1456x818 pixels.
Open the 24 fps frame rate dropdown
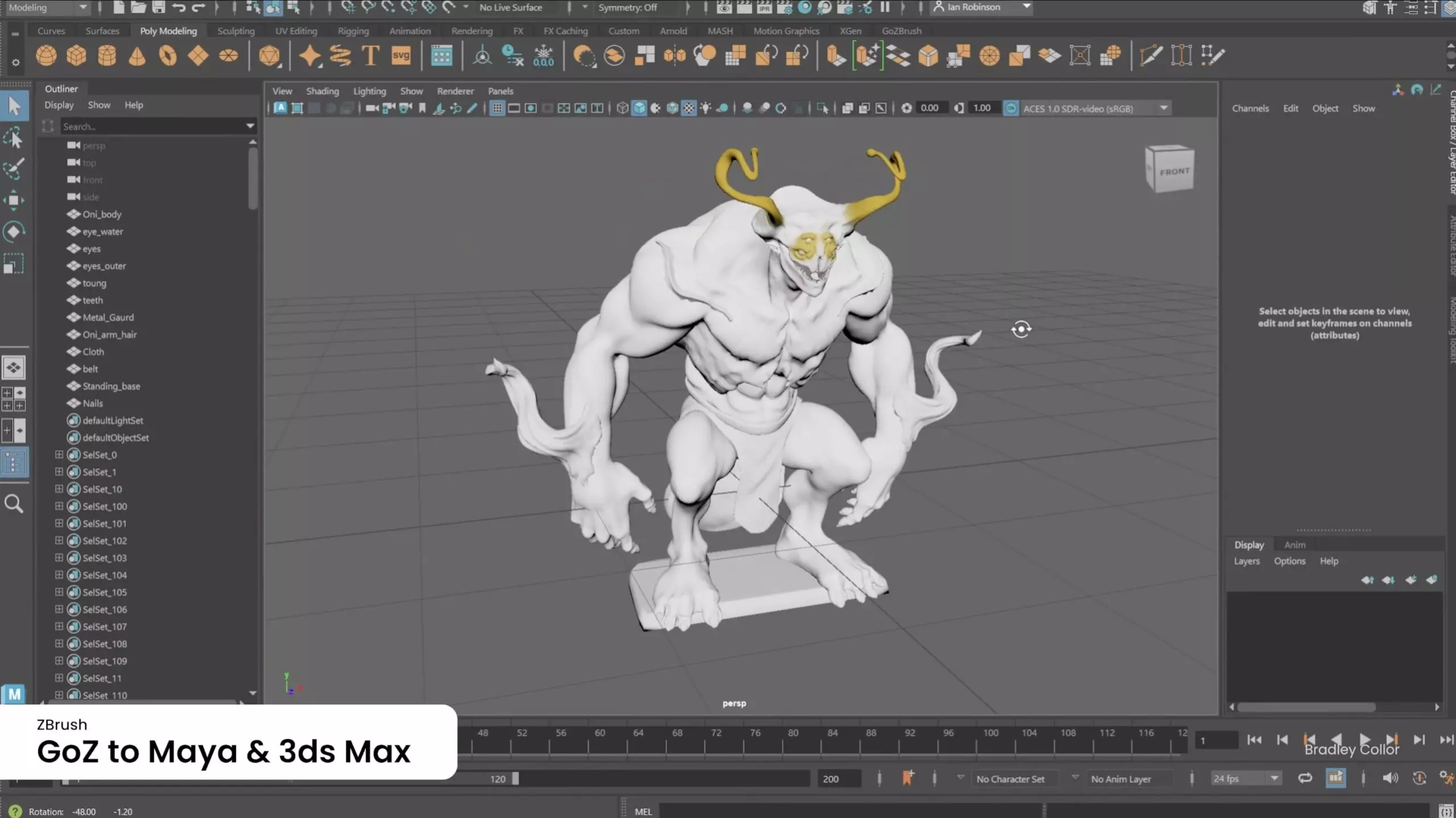1275,778
